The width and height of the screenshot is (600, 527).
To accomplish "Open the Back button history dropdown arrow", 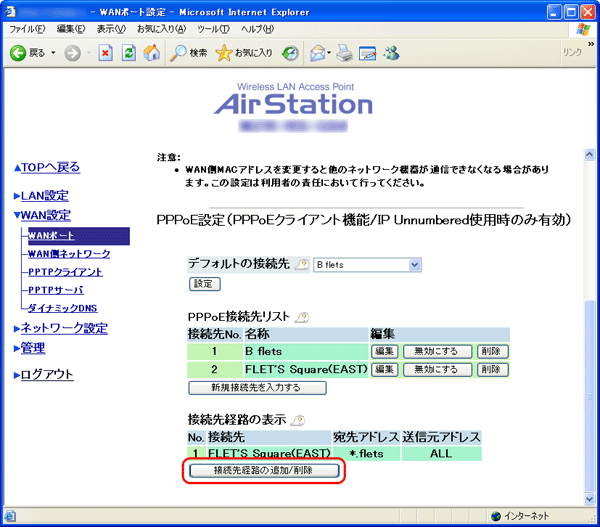I will [53, 53].
